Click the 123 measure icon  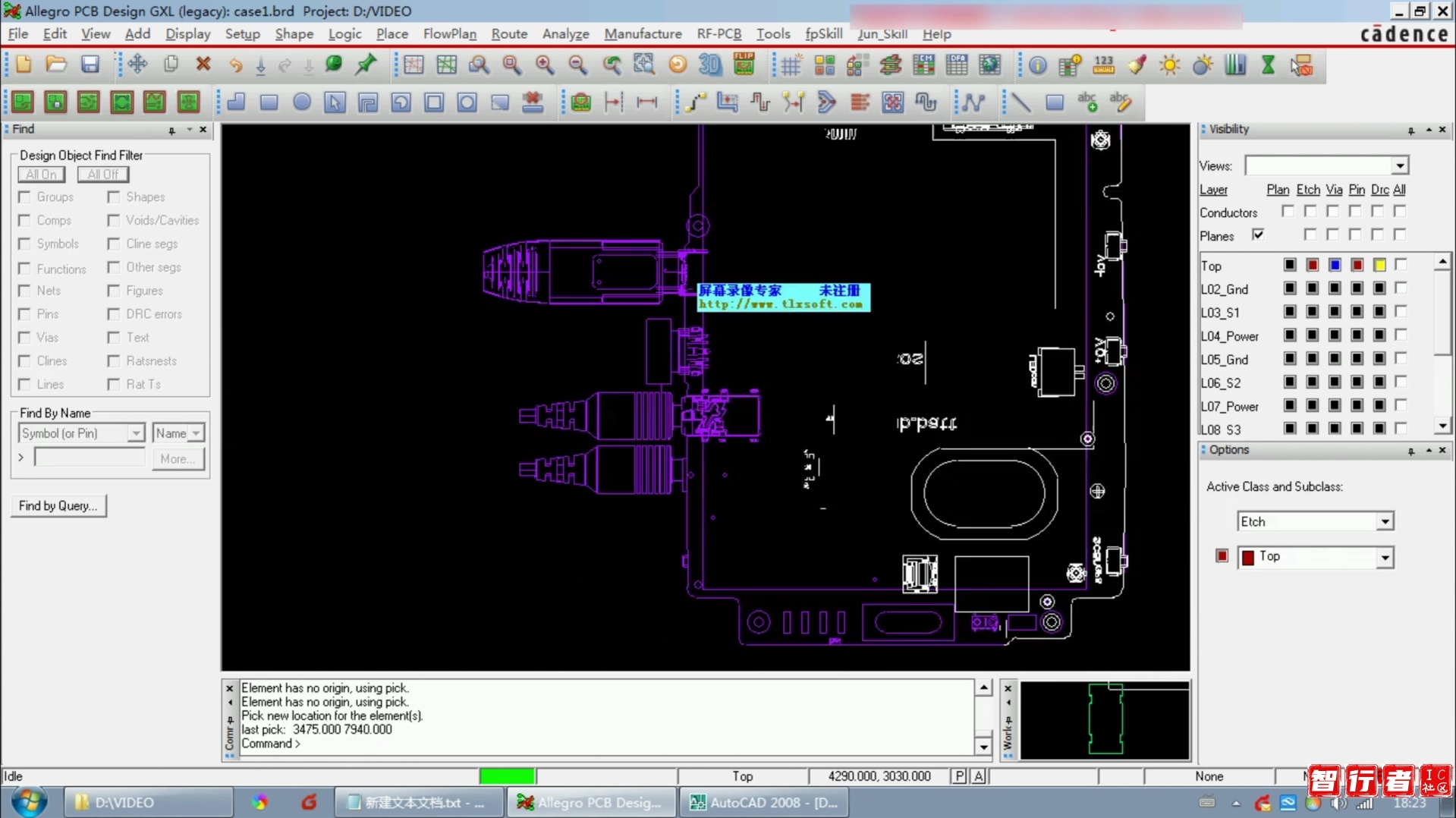1104,65
